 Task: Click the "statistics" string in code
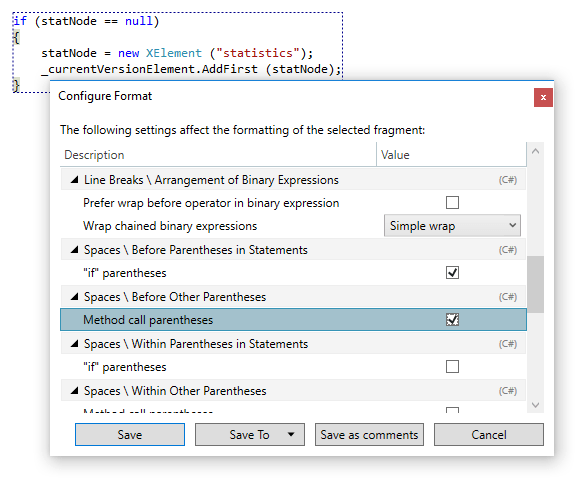(x=257, y=53)
